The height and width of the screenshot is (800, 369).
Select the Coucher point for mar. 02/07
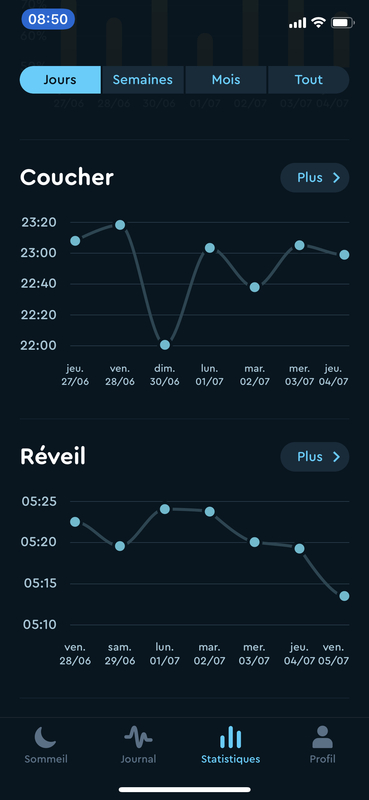click(255, 287)
